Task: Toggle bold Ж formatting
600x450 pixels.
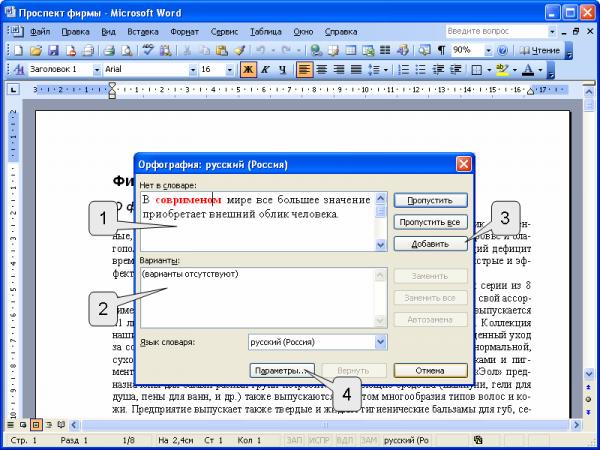Action: click(248, 70)
